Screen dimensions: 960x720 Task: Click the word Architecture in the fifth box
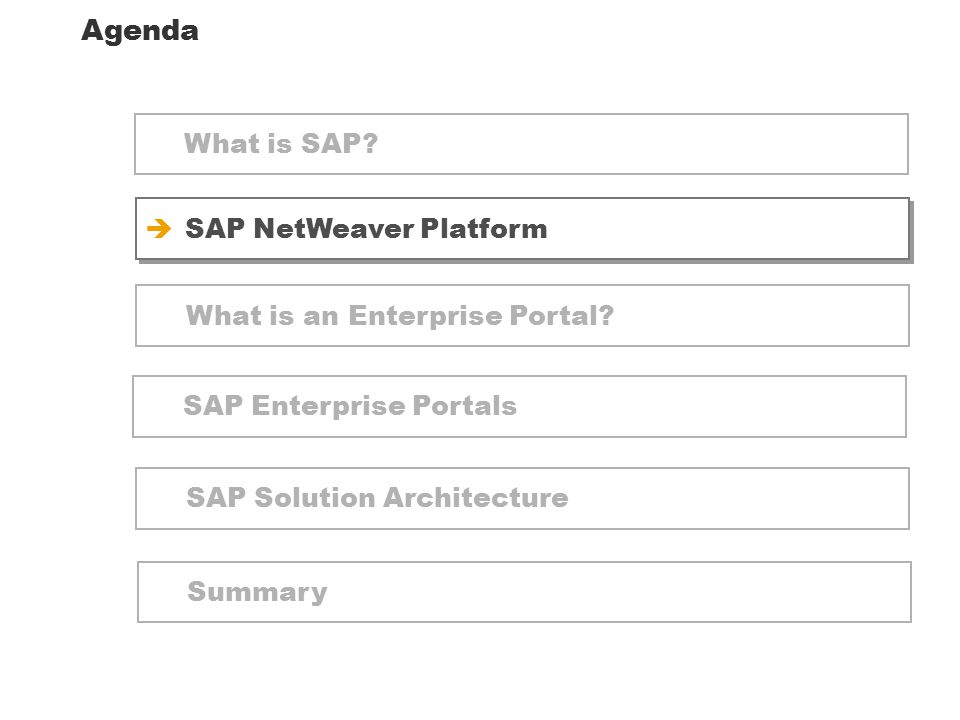[476, 497]
